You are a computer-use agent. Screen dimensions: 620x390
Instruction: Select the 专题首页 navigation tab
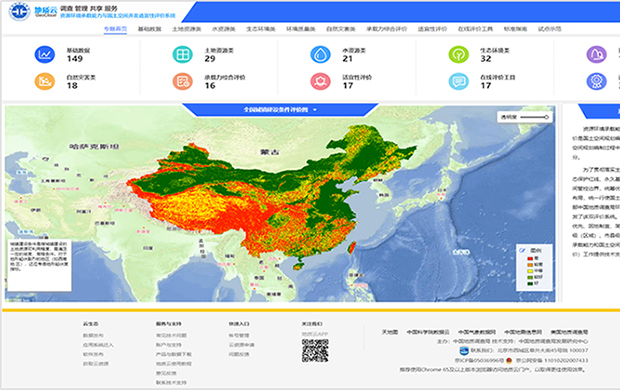115,29
